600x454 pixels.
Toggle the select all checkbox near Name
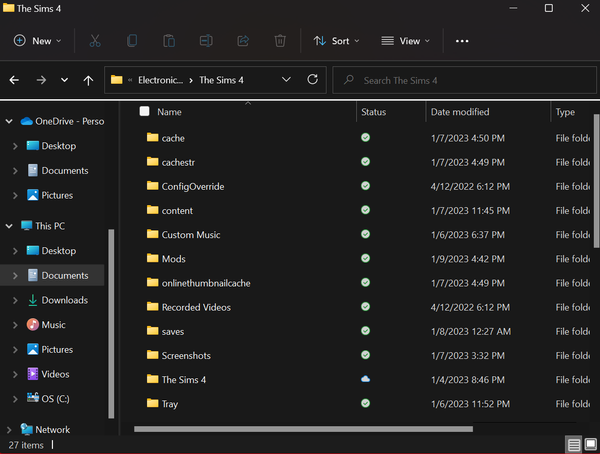(x=145, y=111)
